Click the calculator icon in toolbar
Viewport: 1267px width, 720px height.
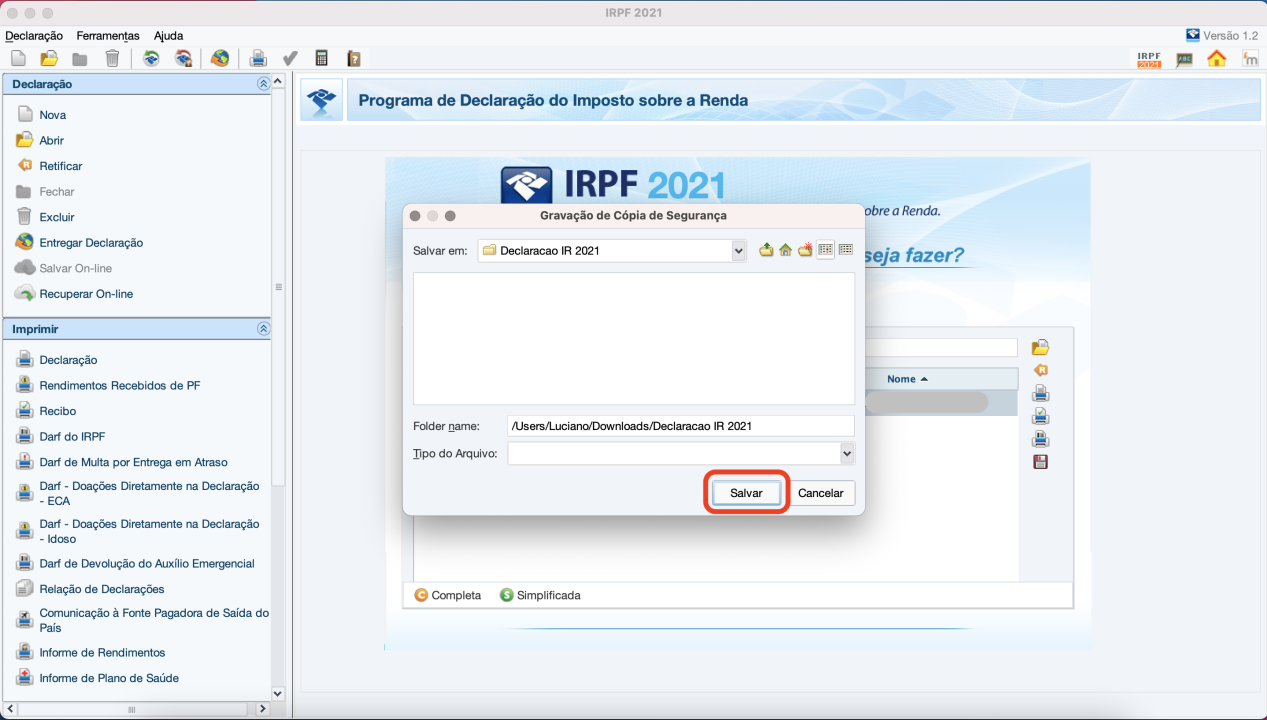coord(321,58)
